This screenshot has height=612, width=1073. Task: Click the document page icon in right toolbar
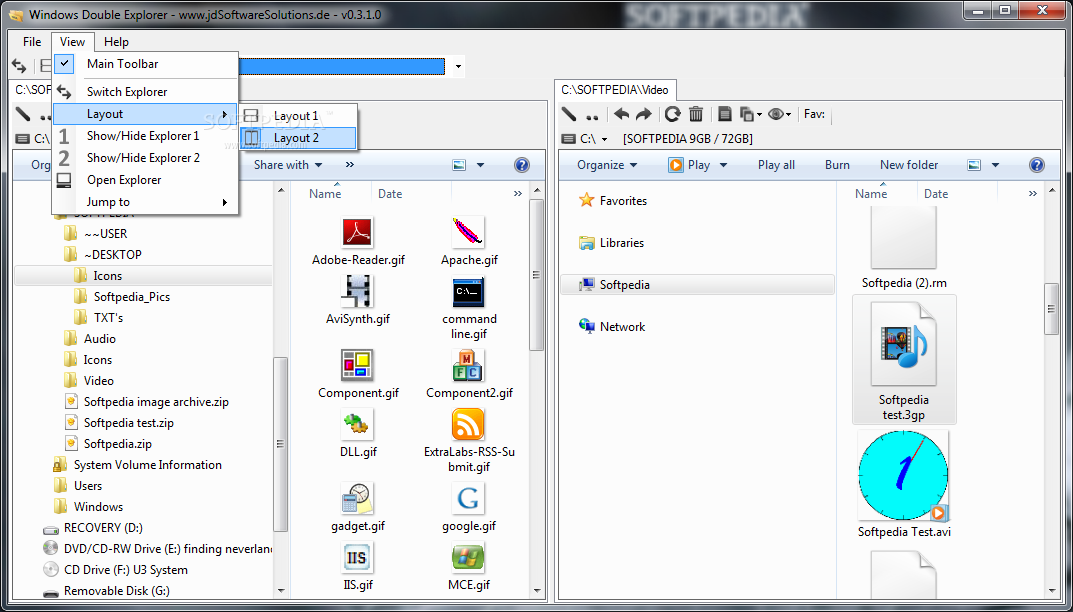[725, 114]
